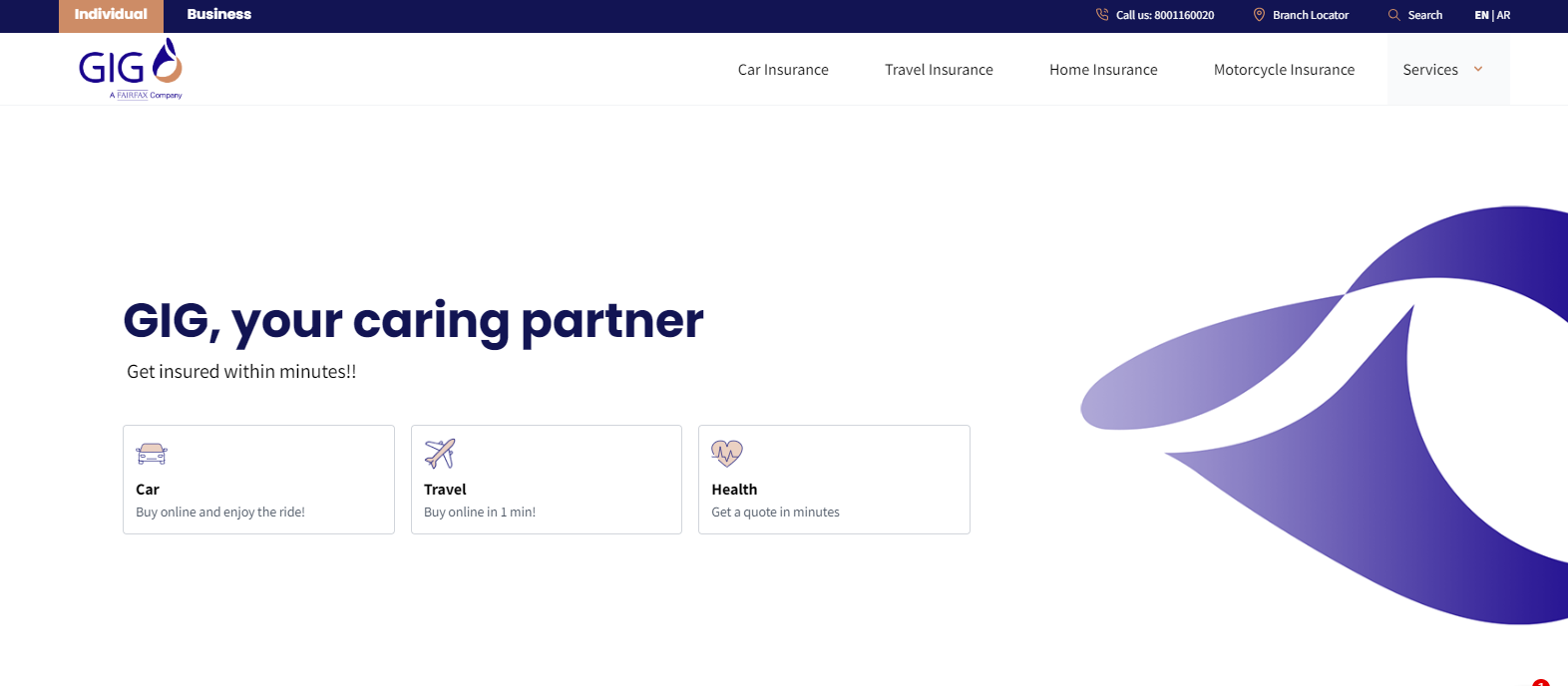Select the Car card title

[x=148, y=490]
